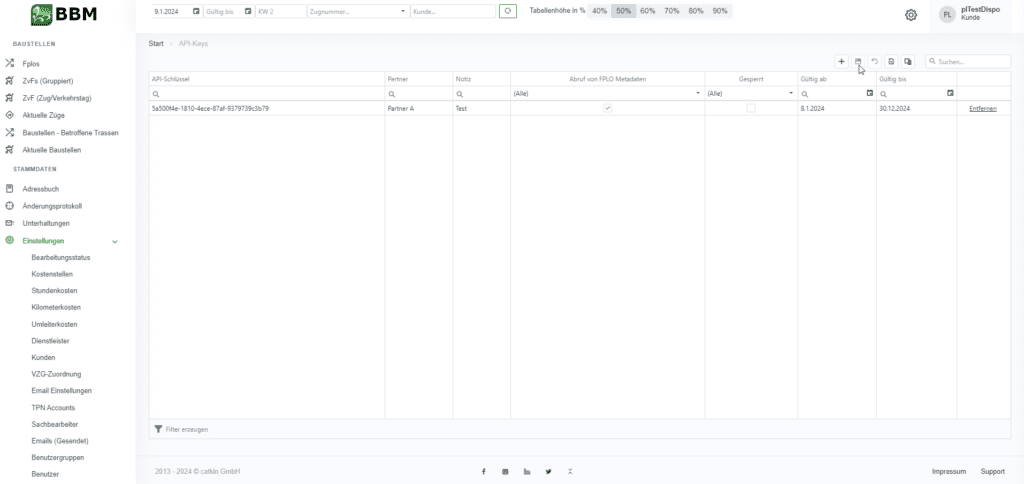
Task: Open Kostenstellen settings in the sidebar
Action: tap(52, 274)
